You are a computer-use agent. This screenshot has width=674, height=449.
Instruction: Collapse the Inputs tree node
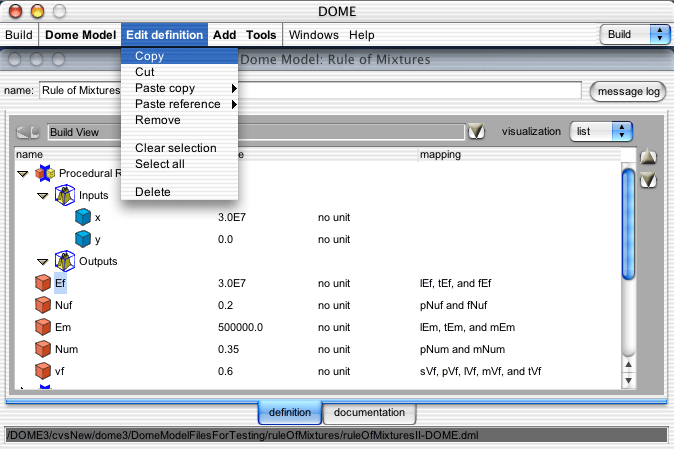click(43, 196)
